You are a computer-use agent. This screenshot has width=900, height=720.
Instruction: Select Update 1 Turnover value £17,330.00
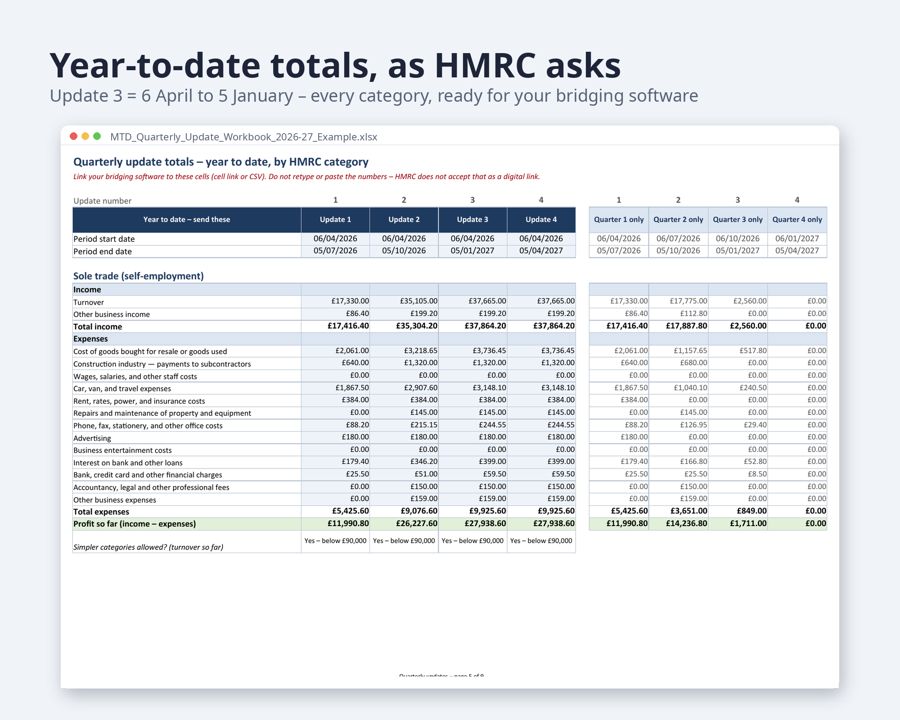[335, 301]
